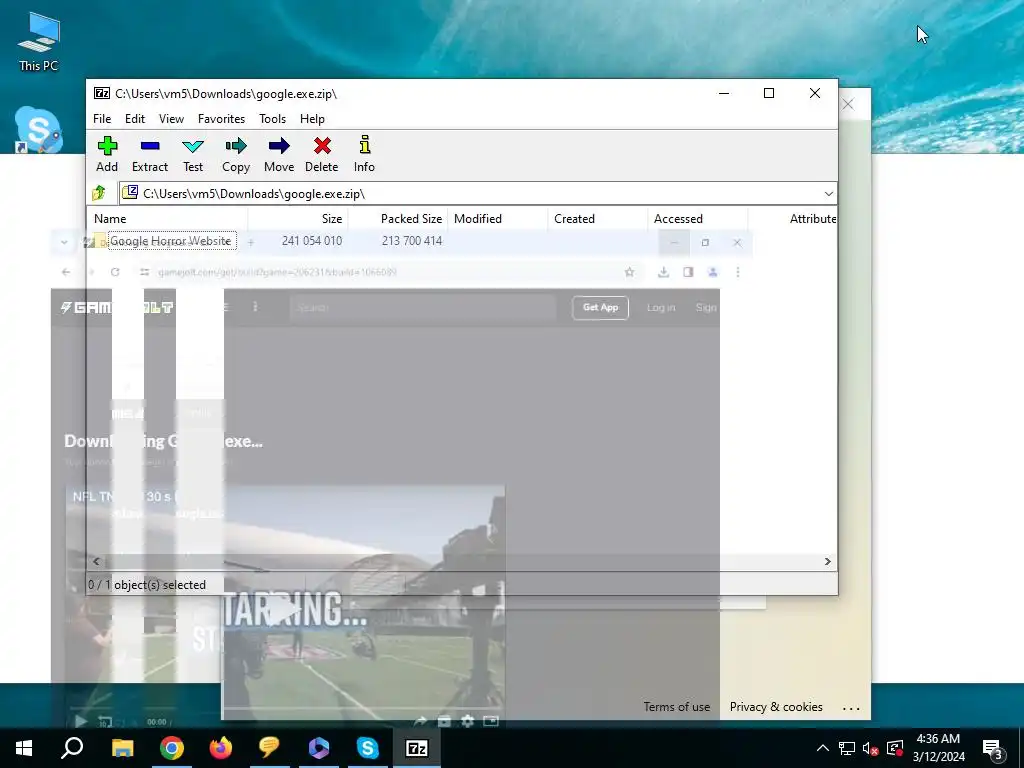The width and height of the screenshot is (1024, 768).
Task: Open Chrome three-dot menu
Action: pos(738,272)
